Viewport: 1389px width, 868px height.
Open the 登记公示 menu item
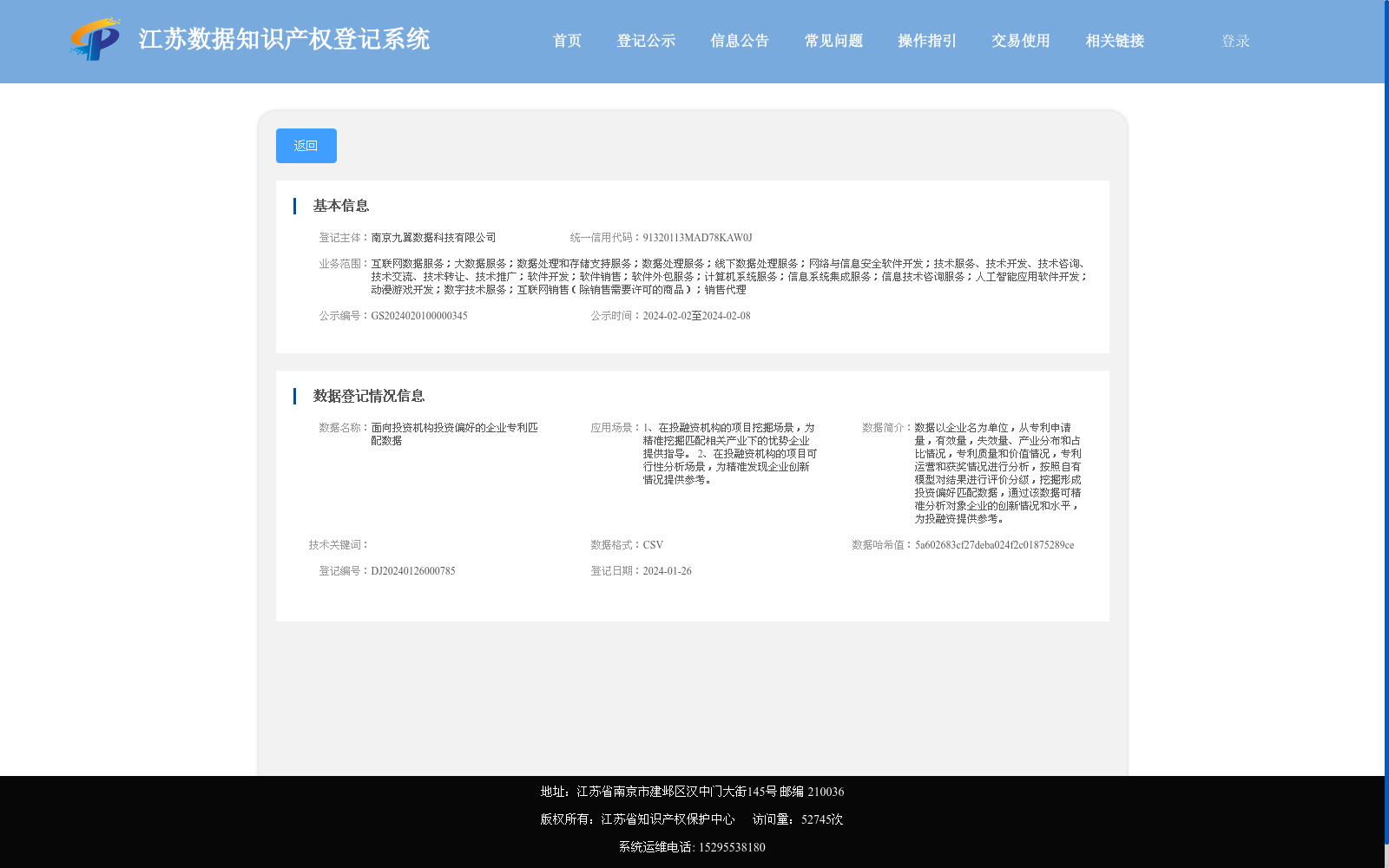tap(646, 41)
